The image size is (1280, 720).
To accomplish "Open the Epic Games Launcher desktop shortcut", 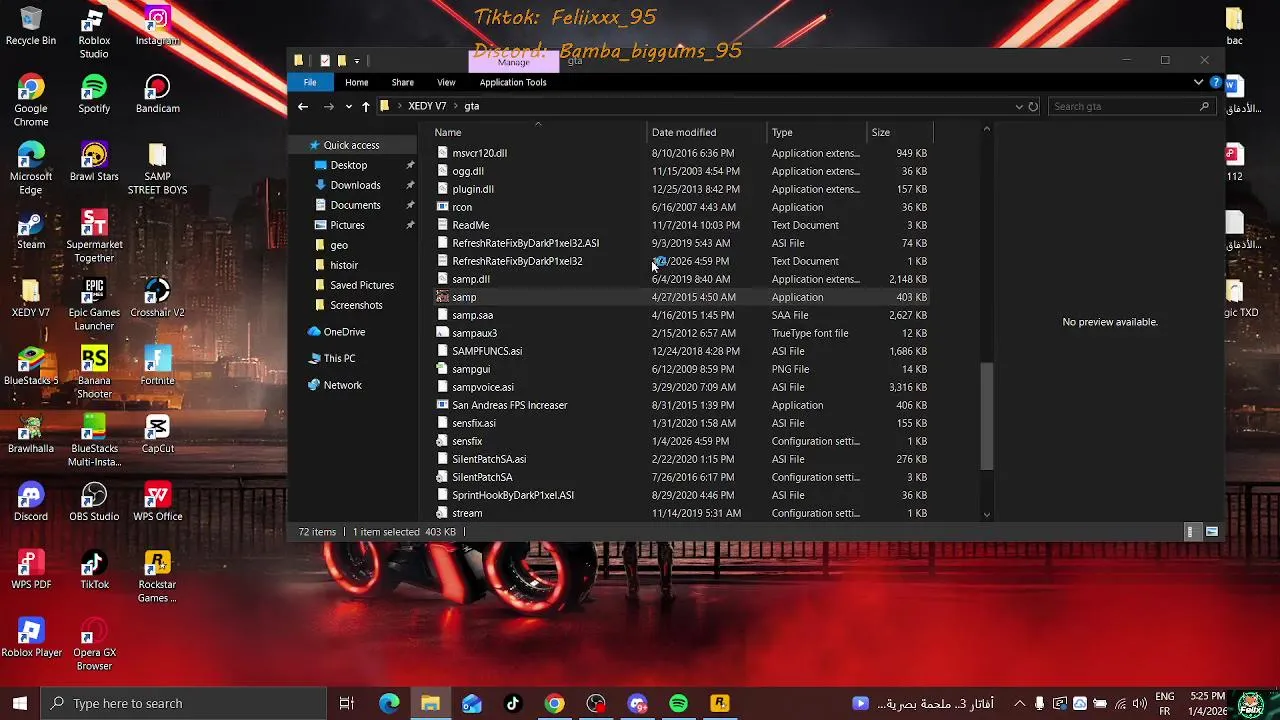I will (x=94, y=305).
